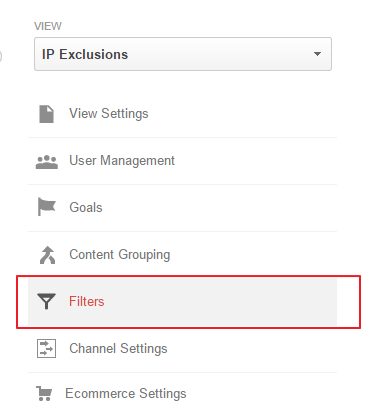
Task: Click the Content Grouping merge-arrow icon
Action: [48, 255]
